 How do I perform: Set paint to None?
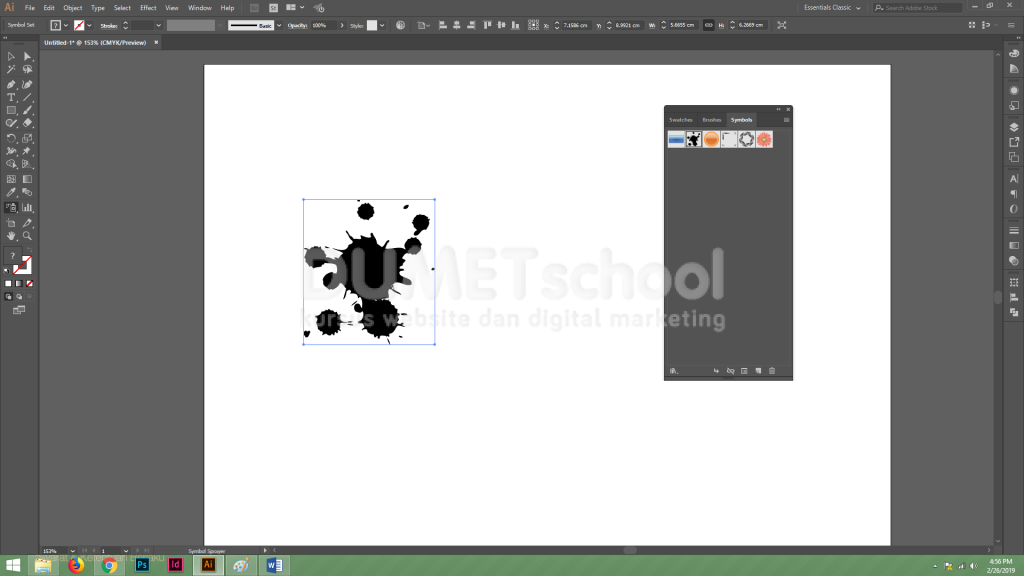(x=29, y=283)
